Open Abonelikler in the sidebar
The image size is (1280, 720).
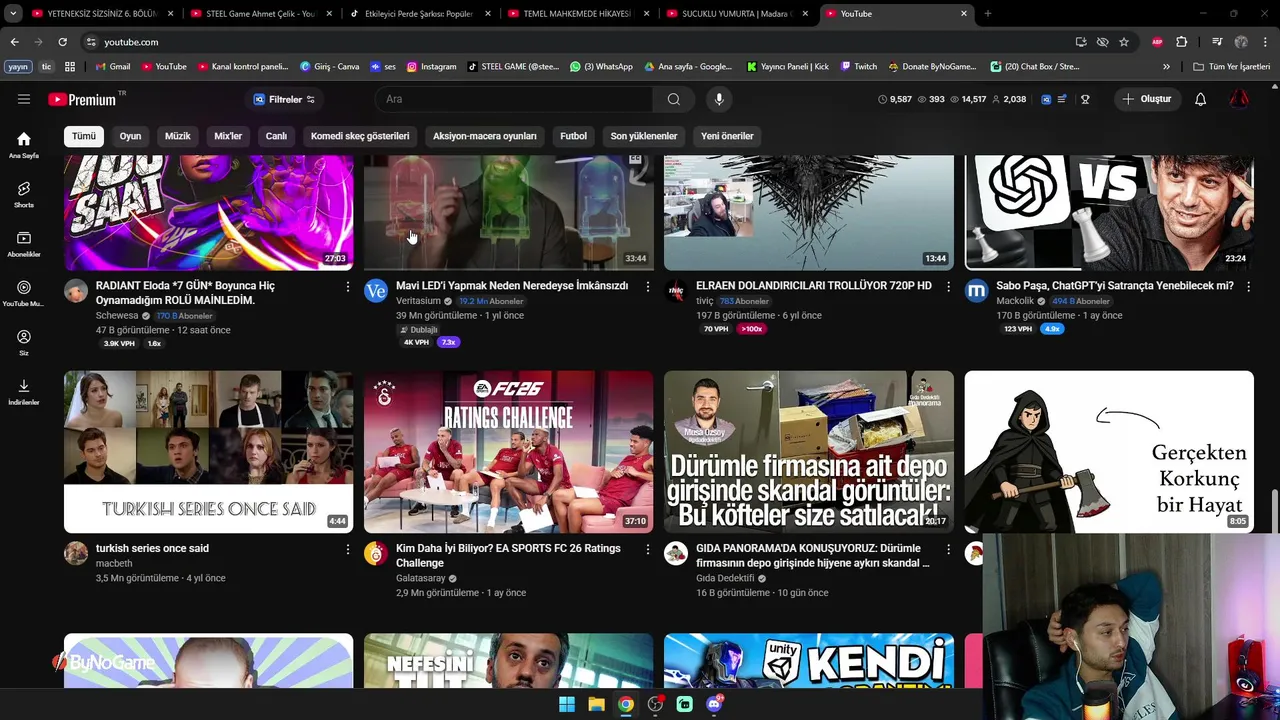[x=24, y=243]
